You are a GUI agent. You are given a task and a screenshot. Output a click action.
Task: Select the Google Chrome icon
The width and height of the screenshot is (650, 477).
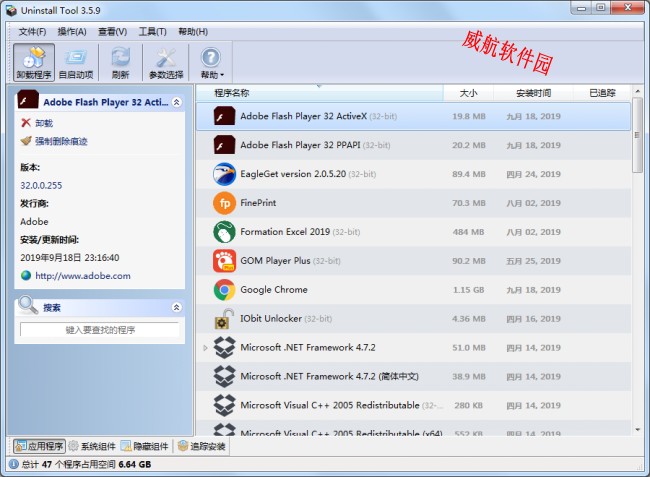click(224, 290)
